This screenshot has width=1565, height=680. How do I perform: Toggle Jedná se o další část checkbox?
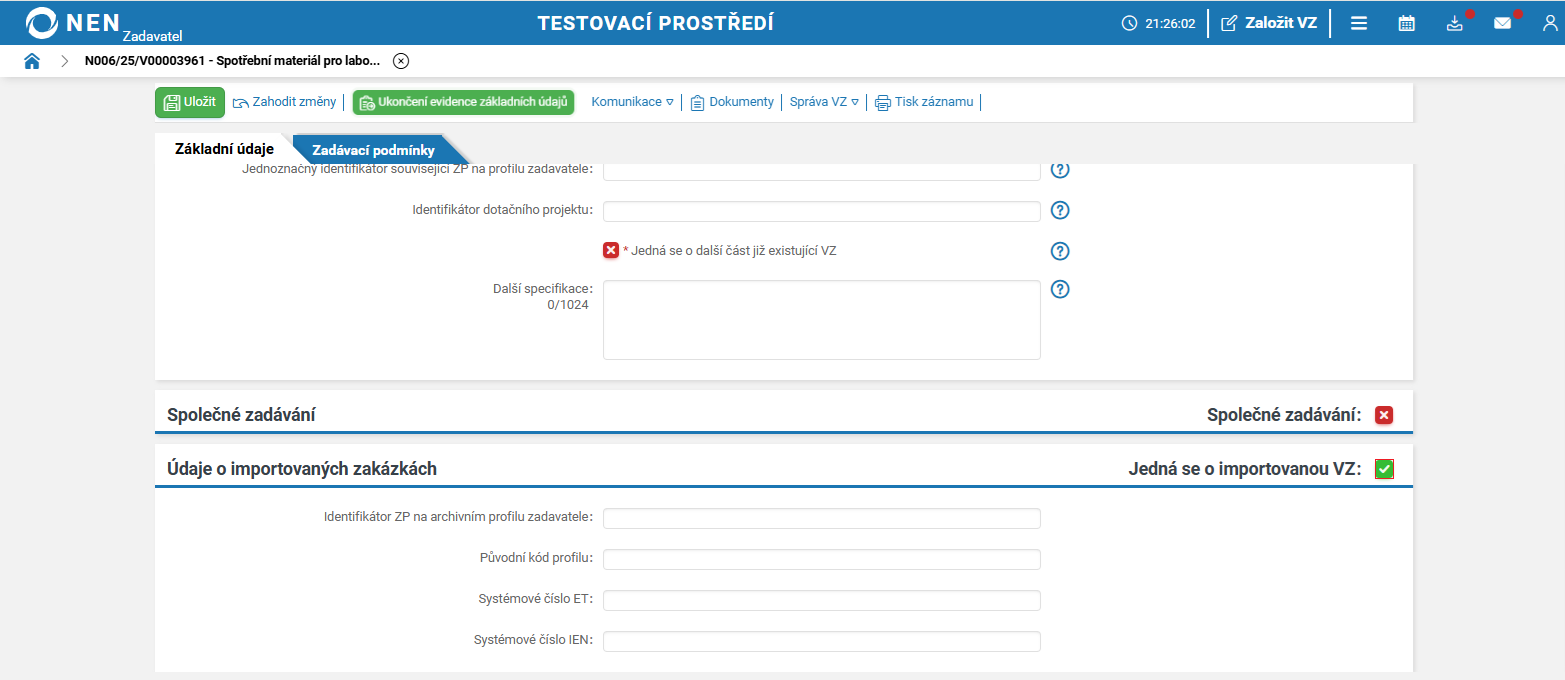tap(611, 250)
